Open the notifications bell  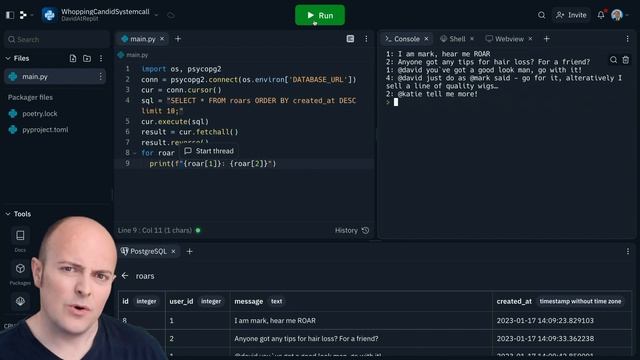[x=601, y=15]
